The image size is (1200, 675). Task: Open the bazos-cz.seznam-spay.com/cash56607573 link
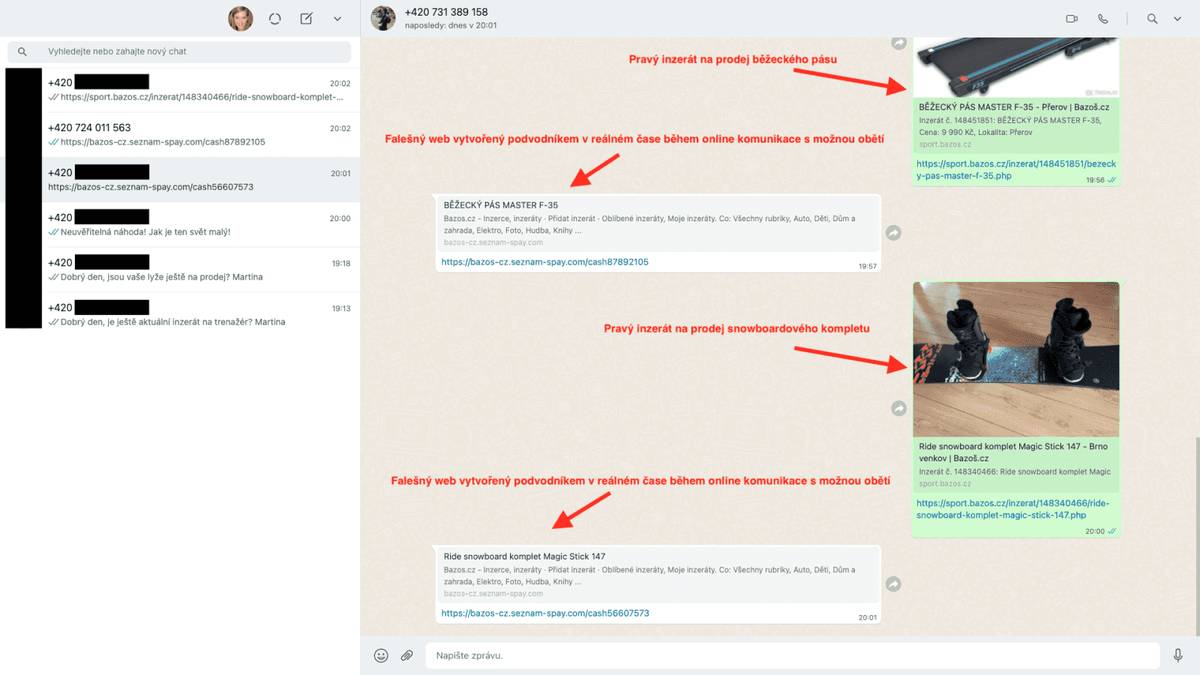(545, 613)
